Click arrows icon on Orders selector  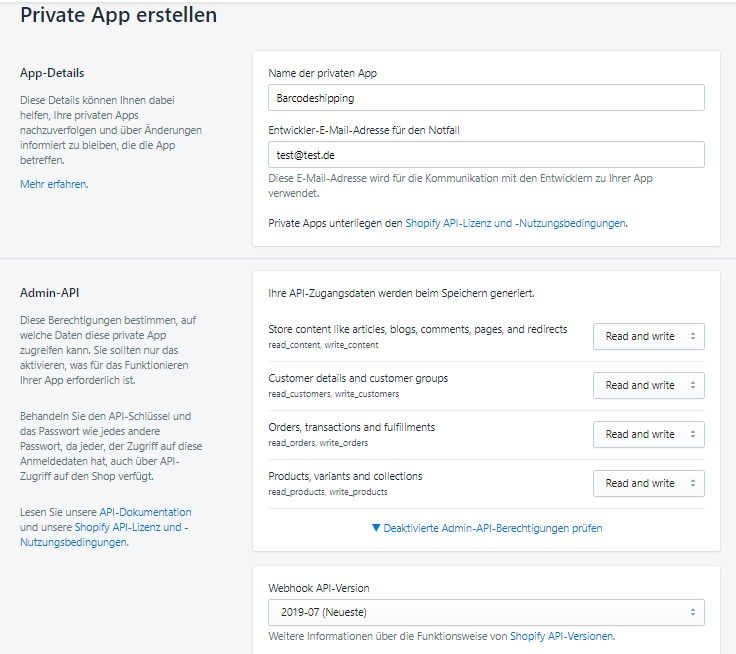point(693,434)
